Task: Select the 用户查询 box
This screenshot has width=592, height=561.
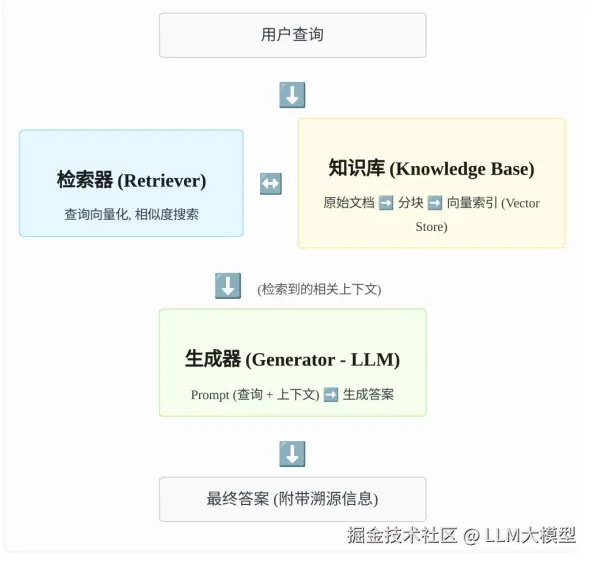Action: click(x=293, y=35)
